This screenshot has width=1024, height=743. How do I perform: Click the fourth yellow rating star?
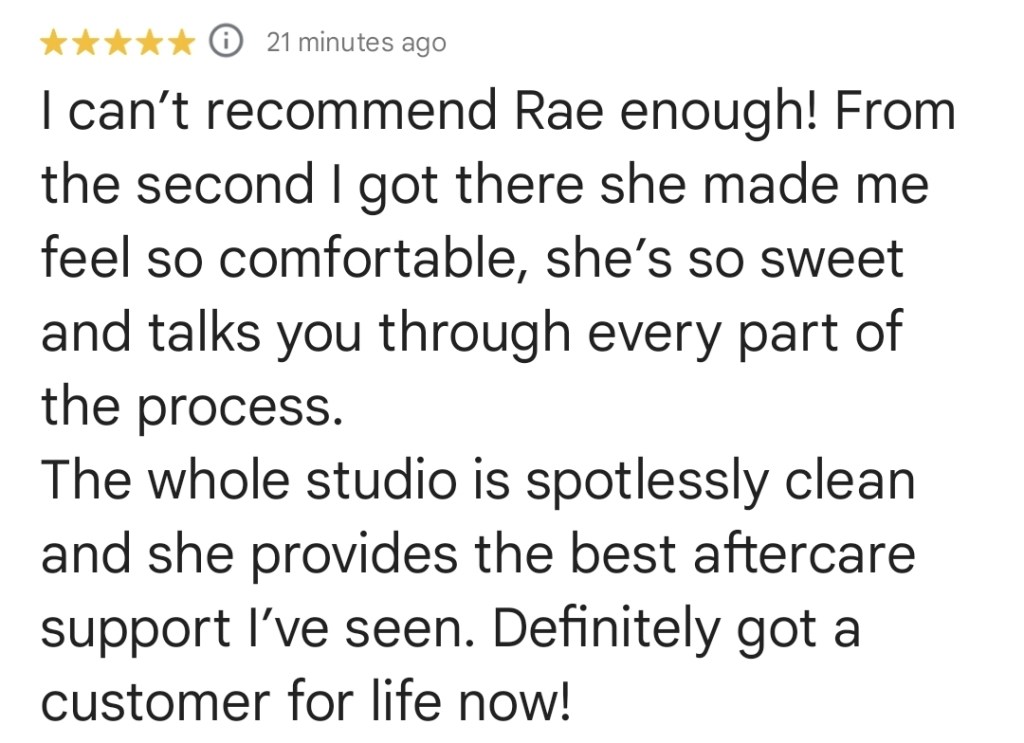150,42
